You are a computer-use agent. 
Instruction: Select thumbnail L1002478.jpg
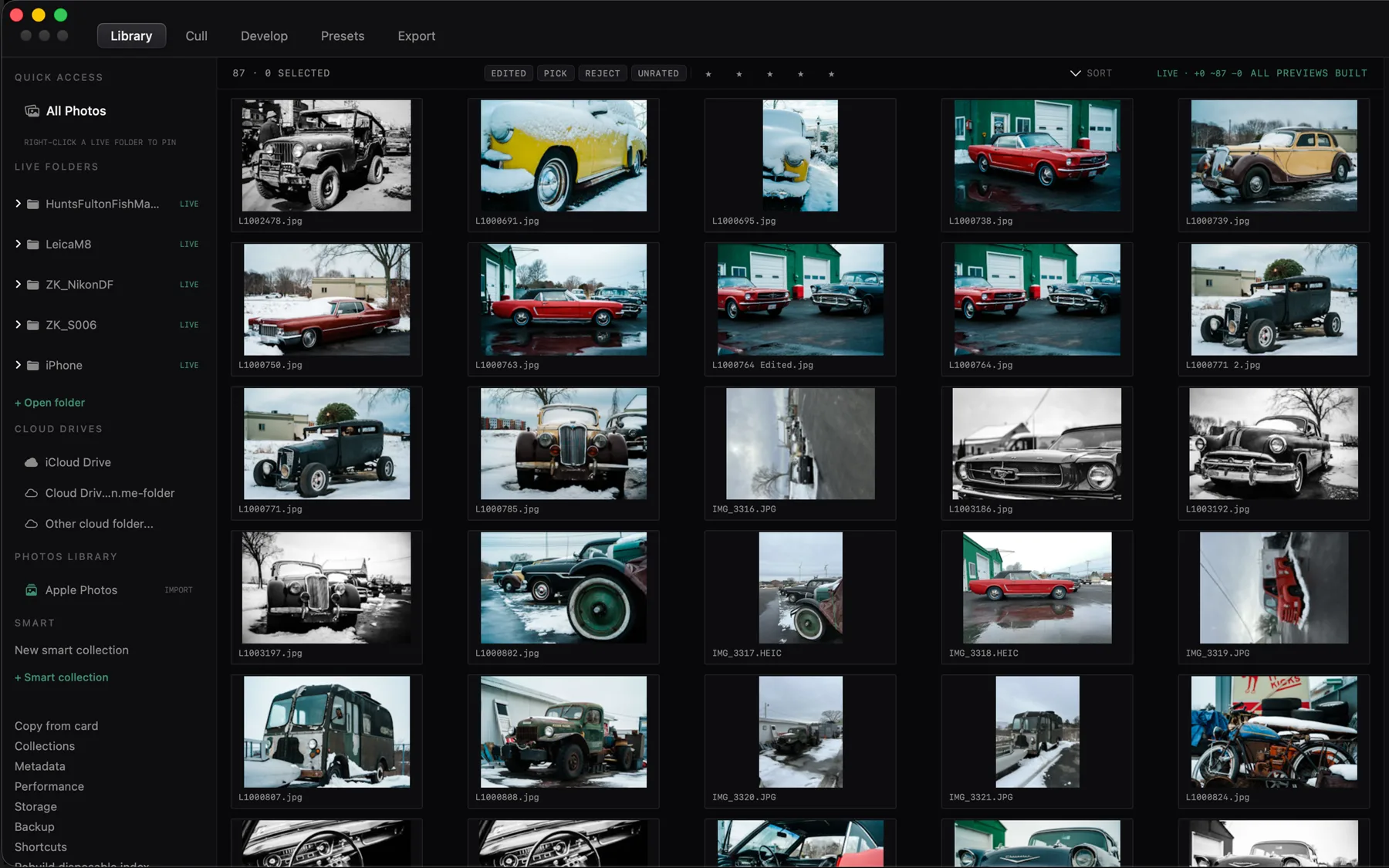coord(326,155)
